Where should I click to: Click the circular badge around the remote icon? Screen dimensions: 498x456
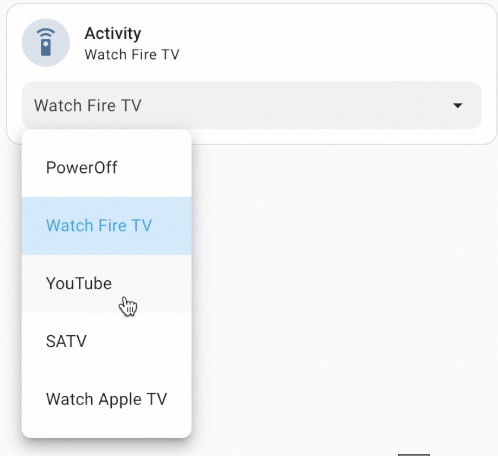46,42
